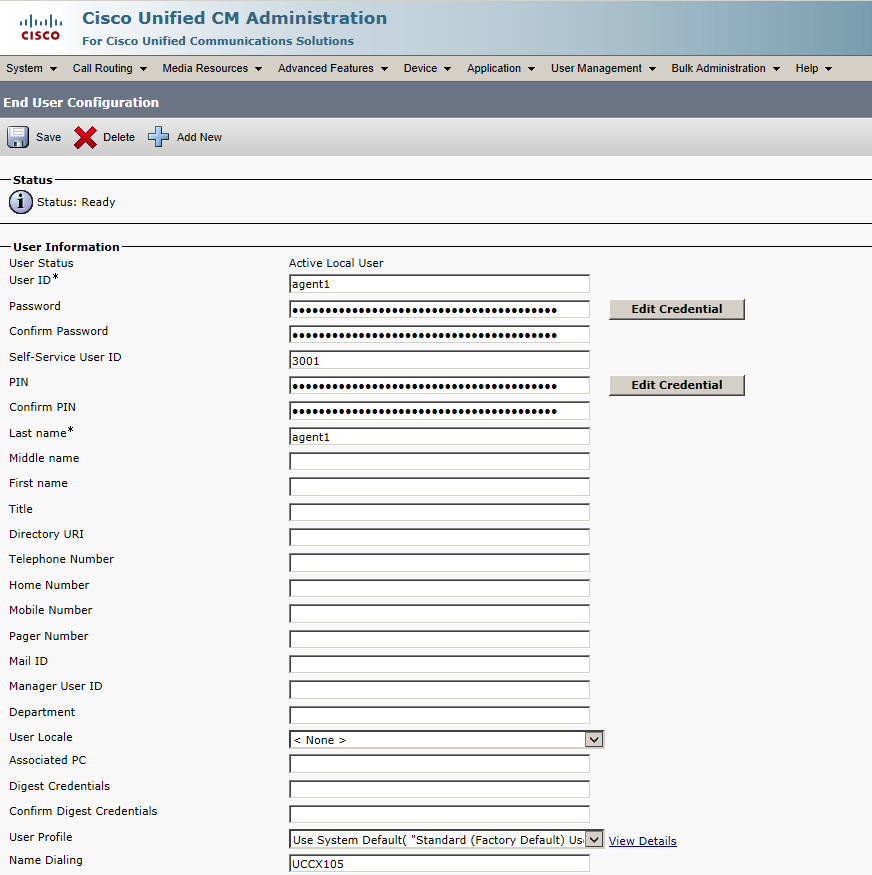Click the Title input field
Image resolution: width=872 pixels, height=875 pixels.
[x=439, y=512]
